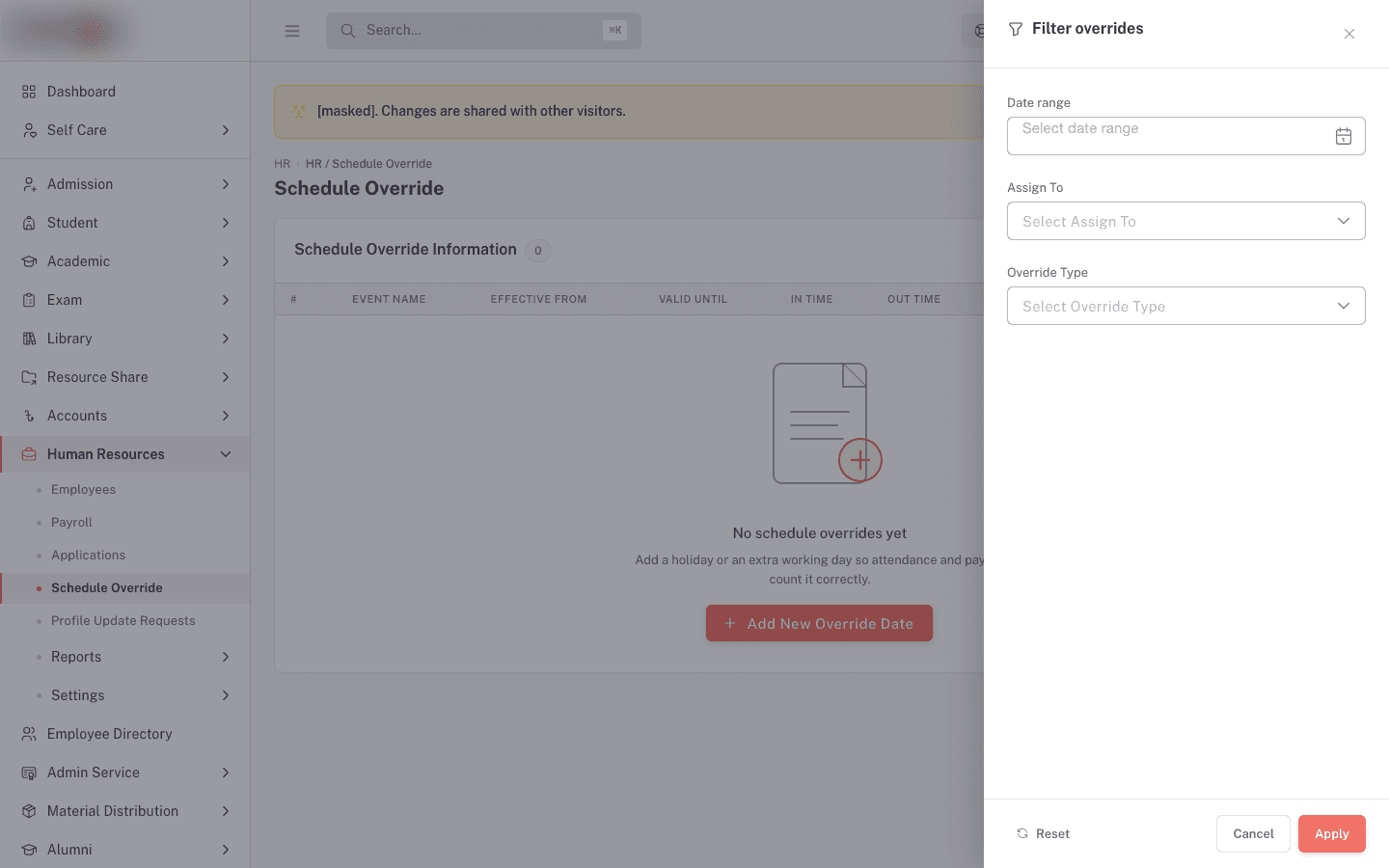Click the Admin Service icon
The width and height of the screenshot is (1389, 868).
(29, 773)
